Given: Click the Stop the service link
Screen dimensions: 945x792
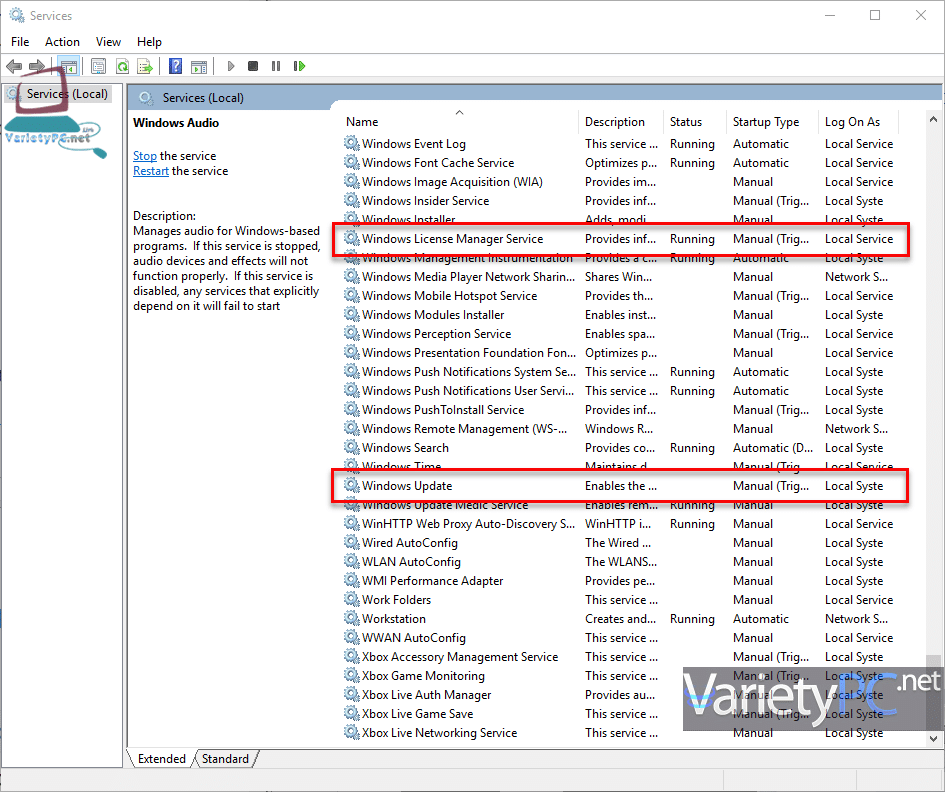Looking at the screenshot, I should [x=145, y=156].
